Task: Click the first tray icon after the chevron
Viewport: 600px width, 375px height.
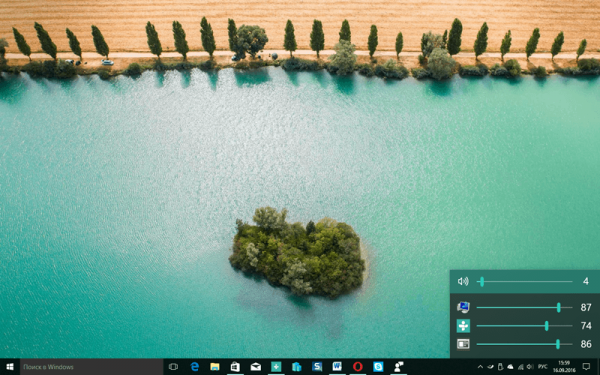Action: [x=491, y=367]
